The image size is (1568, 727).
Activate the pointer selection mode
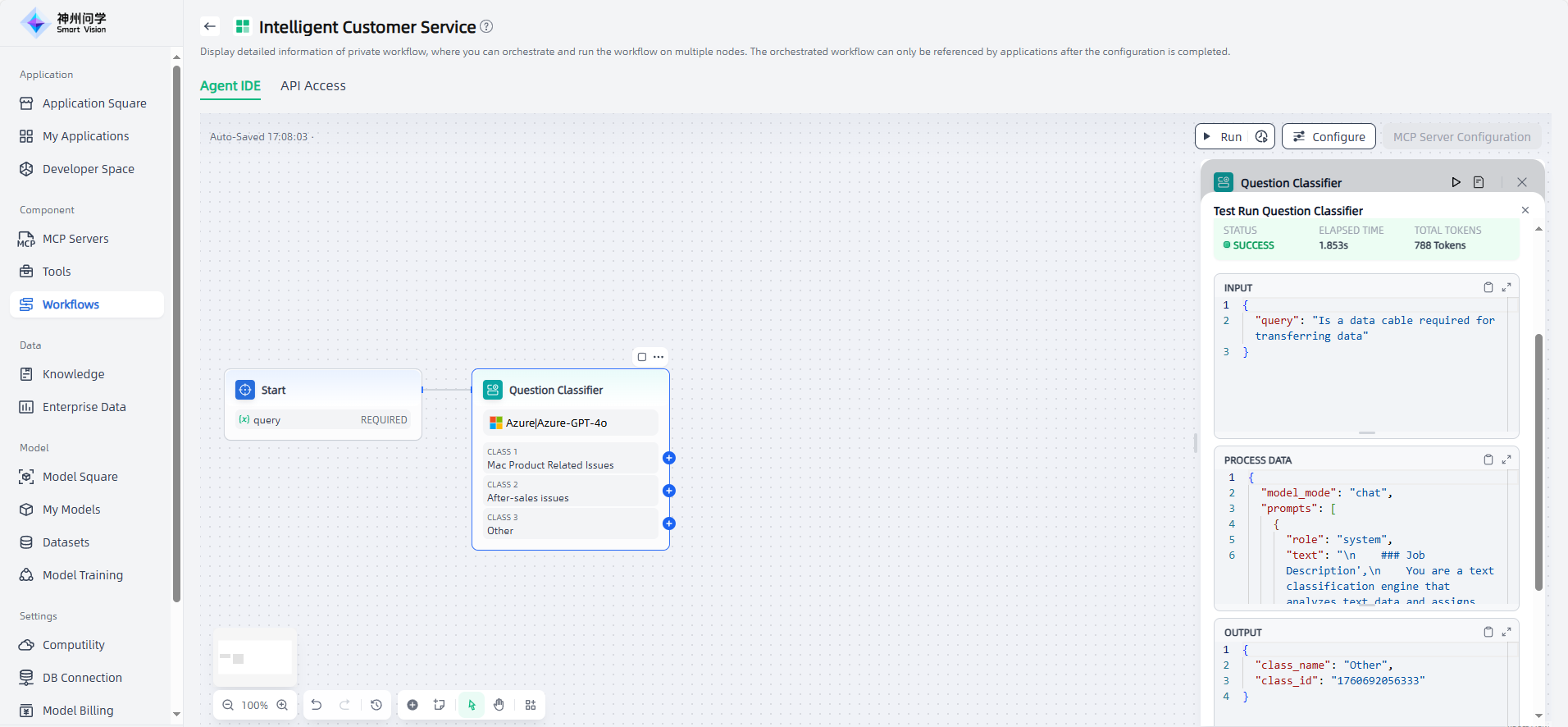[x=472, y=705]
